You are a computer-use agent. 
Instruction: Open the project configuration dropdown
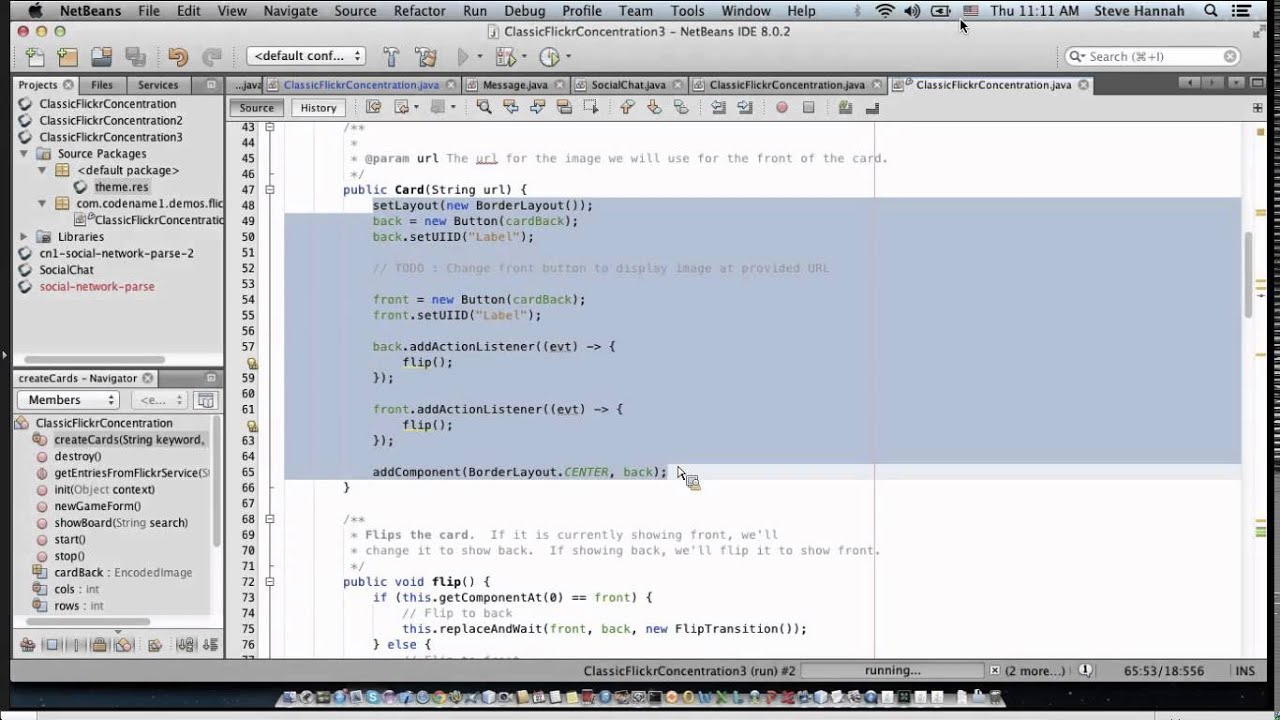tap(306, 56)
